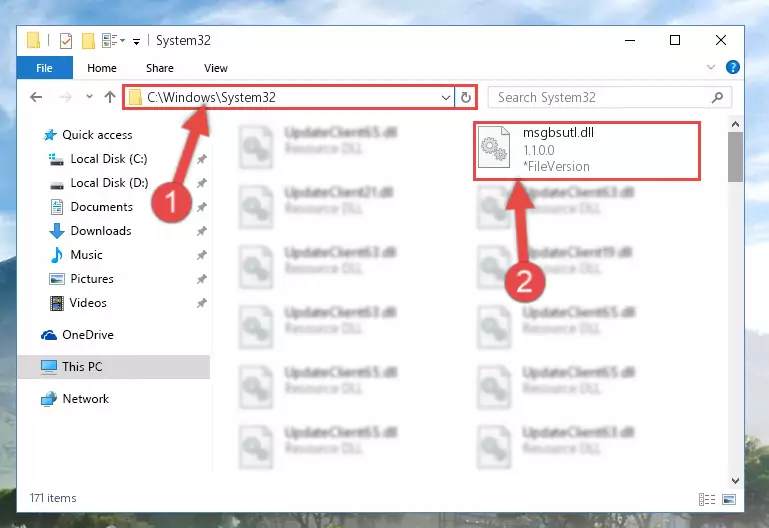This screenshot has width=769, height=528.
Task: Click the vertical scrollbar thumb
Action: [735, 157]
